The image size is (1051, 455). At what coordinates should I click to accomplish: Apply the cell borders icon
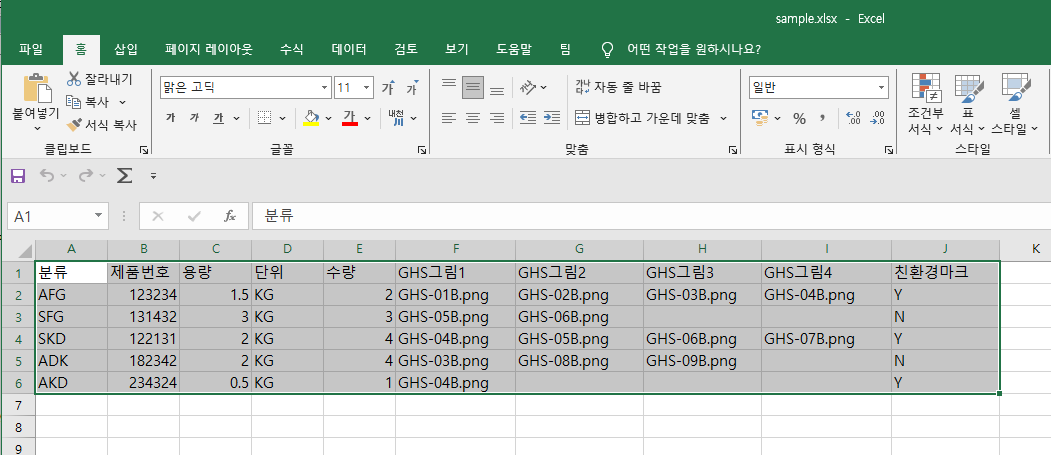pyautogui.click(x=265, y=118)
